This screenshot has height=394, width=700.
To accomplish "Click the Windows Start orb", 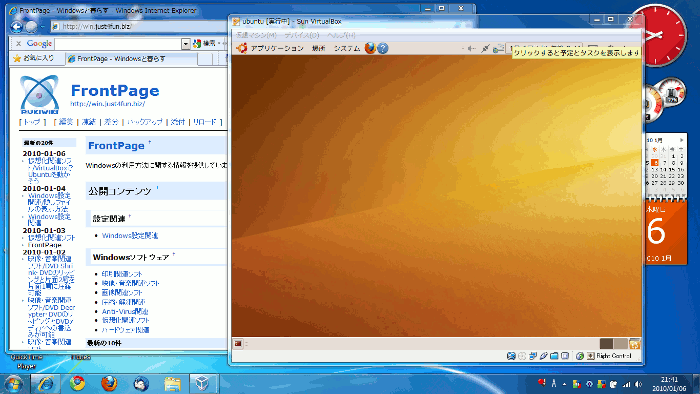I will pos(13,384).
